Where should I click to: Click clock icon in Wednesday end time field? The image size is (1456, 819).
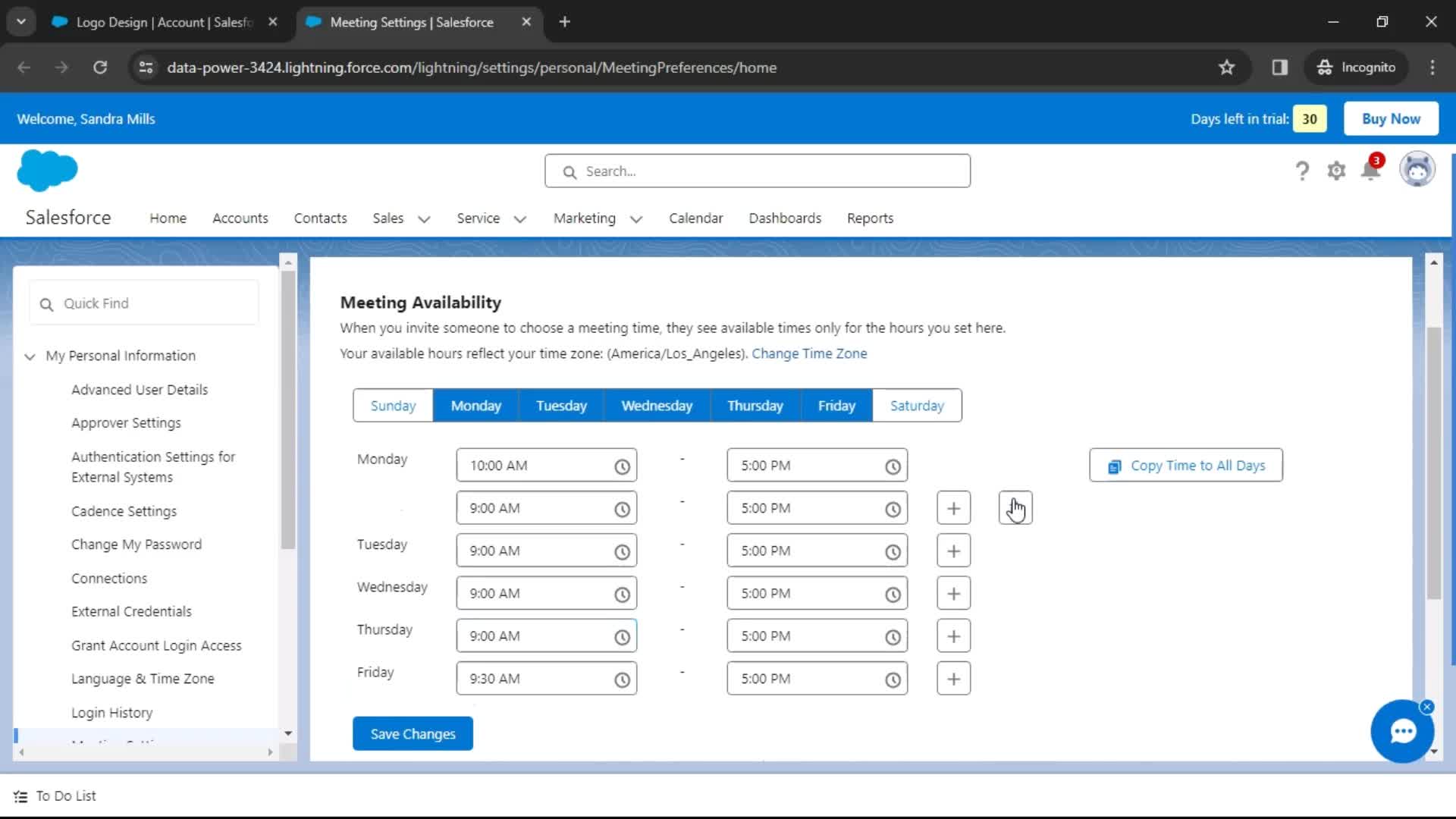(893, 595)
